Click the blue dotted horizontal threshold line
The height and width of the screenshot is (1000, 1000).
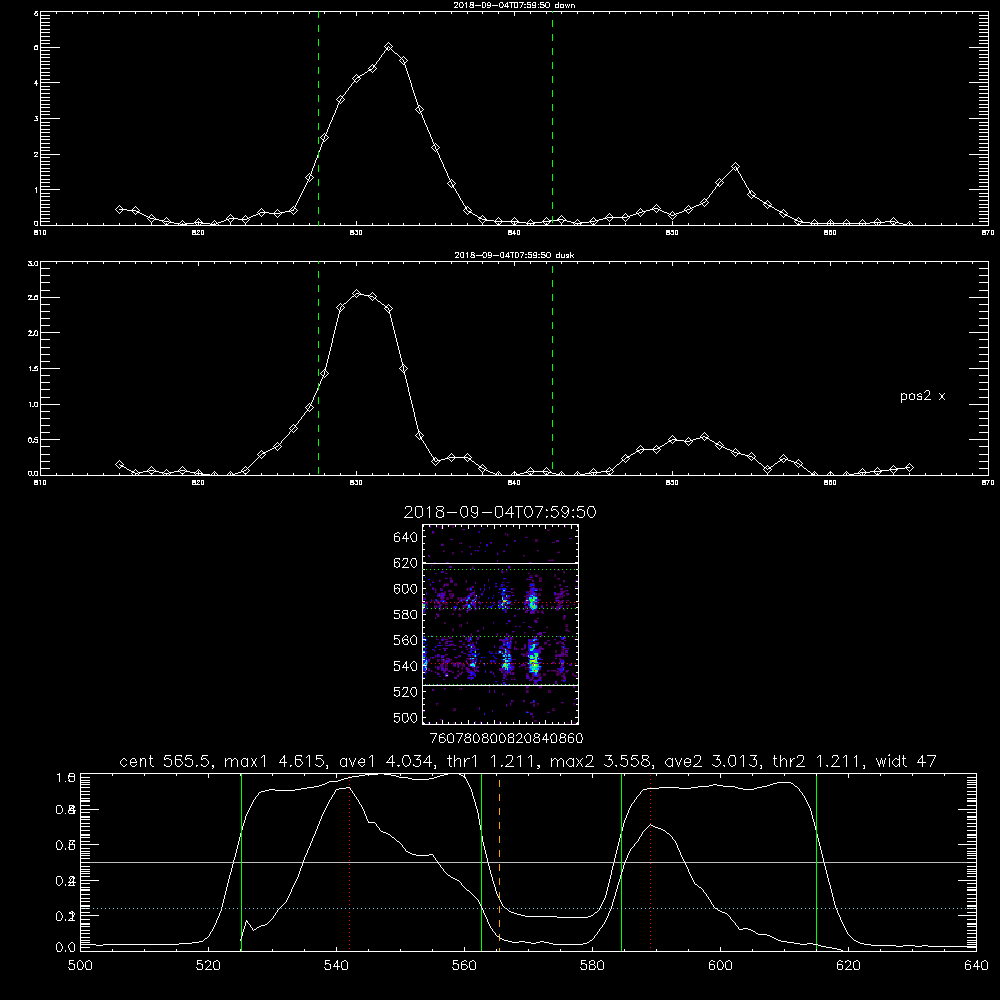coord(528,908)
